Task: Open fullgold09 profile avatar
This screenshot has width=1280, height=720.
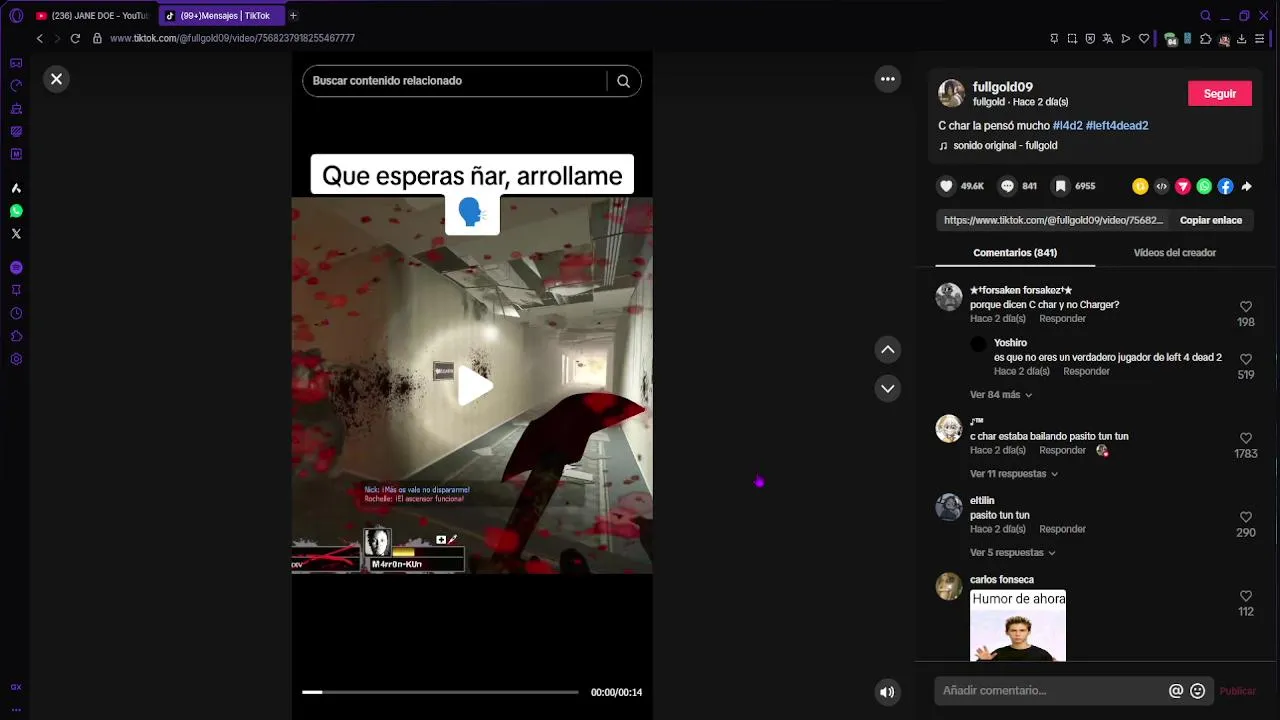Action: point(951,94)
